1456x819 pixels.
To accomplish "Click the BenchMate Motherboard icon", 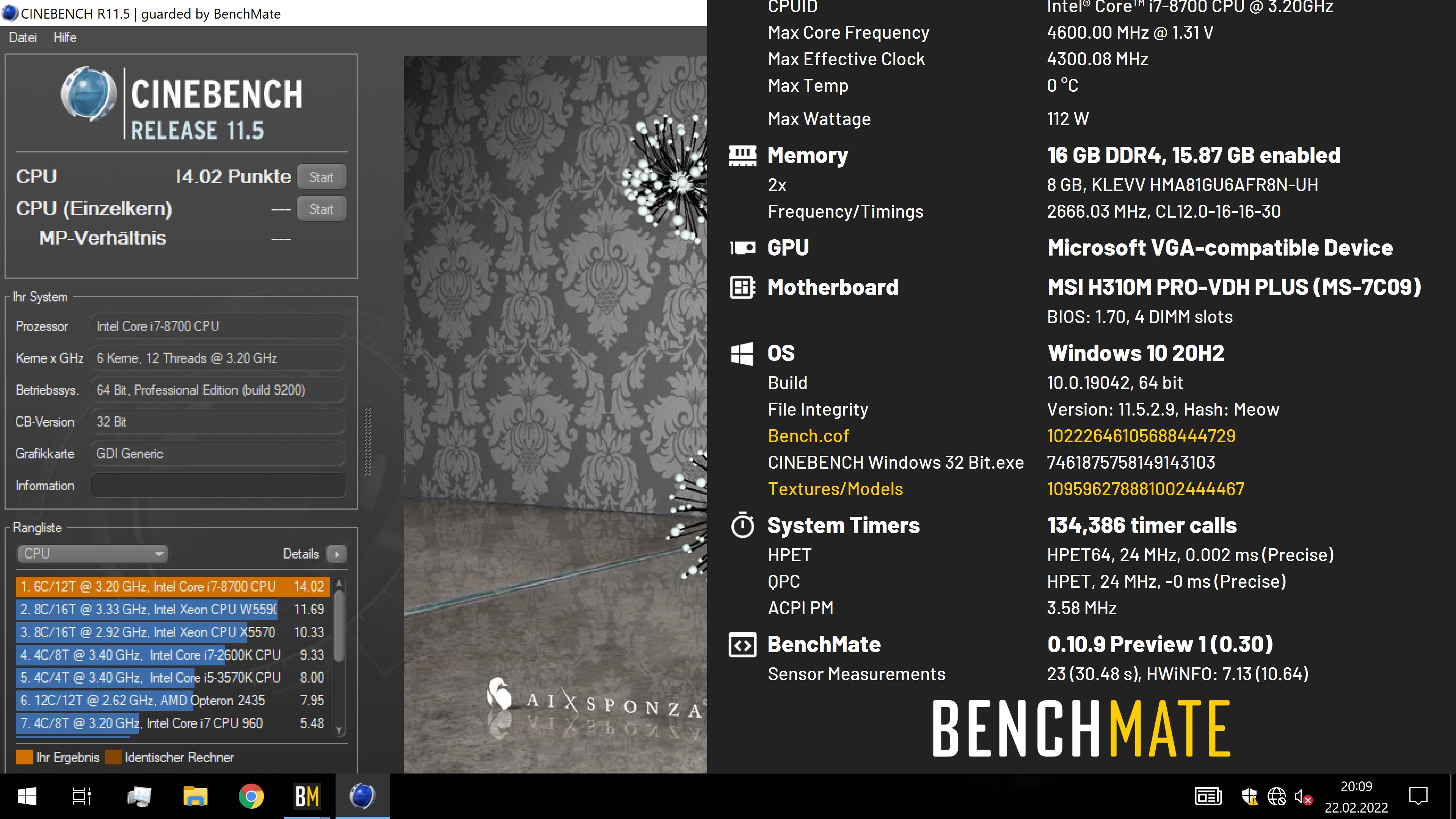I will click(x=742, y=287).
